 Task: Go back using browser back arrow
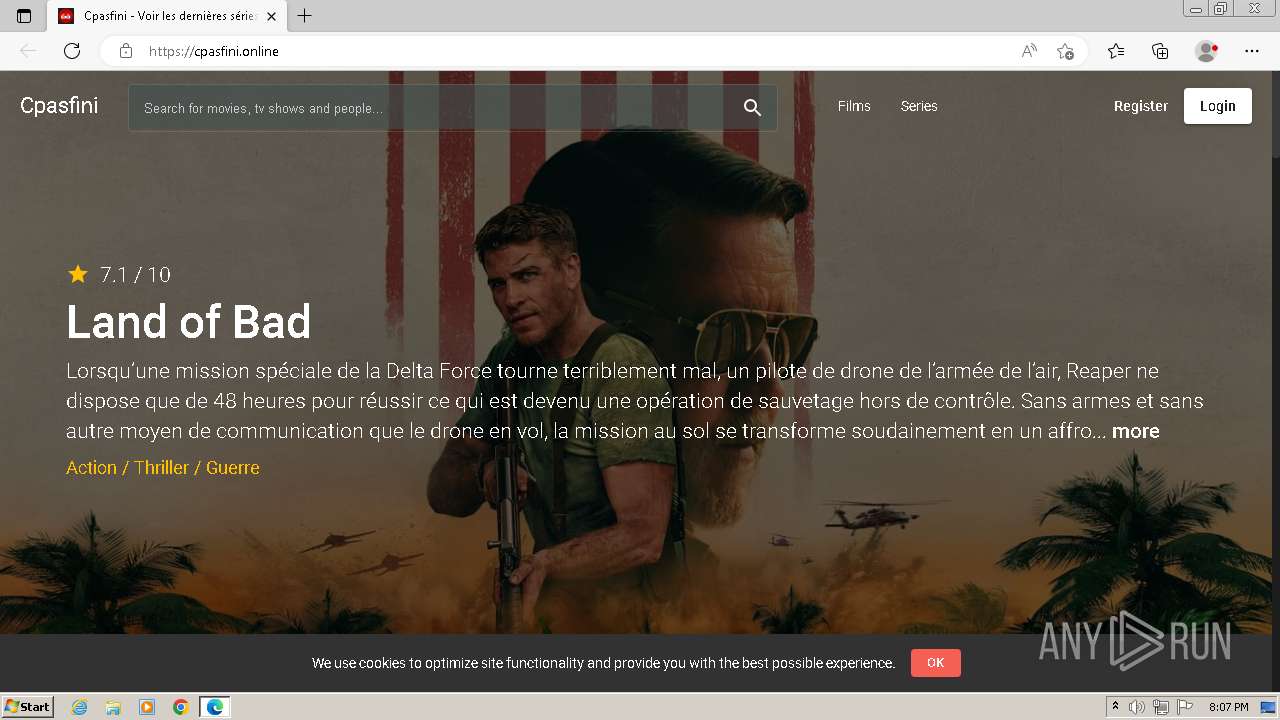coord(28,51)
